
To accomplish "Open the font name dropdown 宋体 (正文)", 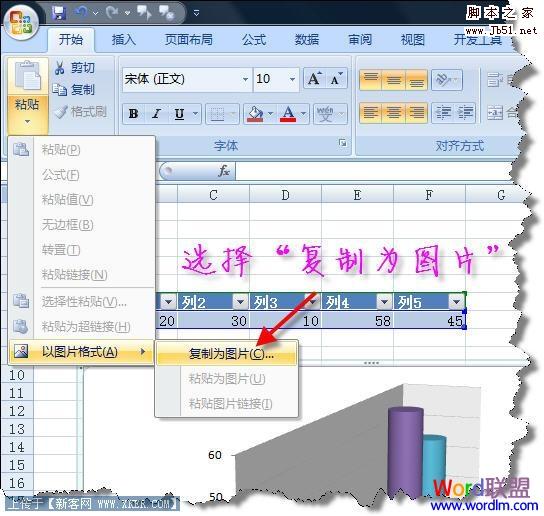I will [x=245, y=79].
